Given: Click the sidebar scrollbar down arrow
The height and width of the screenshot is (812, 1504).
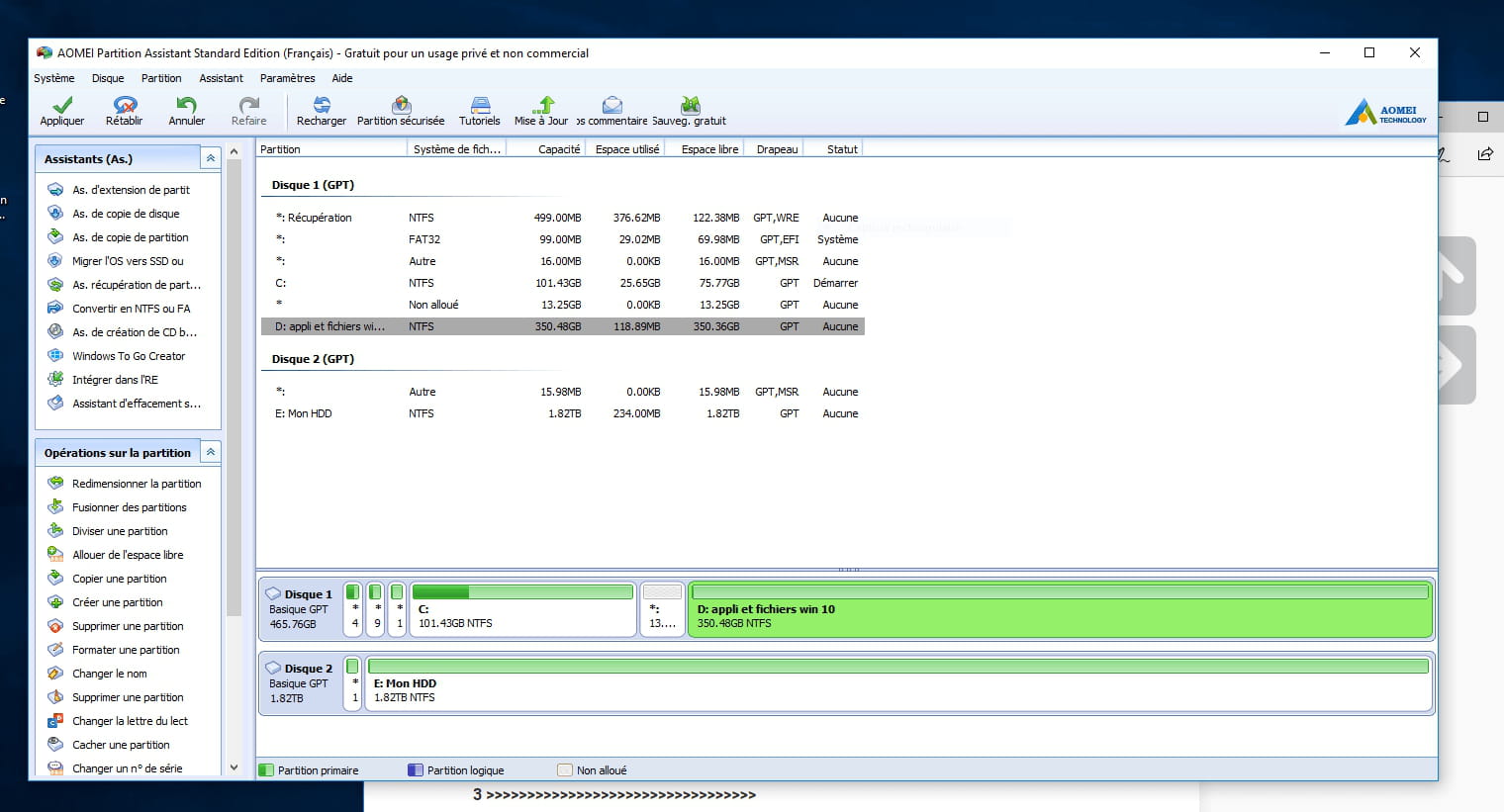Looking at the screenshot, I should click(235, 767).
